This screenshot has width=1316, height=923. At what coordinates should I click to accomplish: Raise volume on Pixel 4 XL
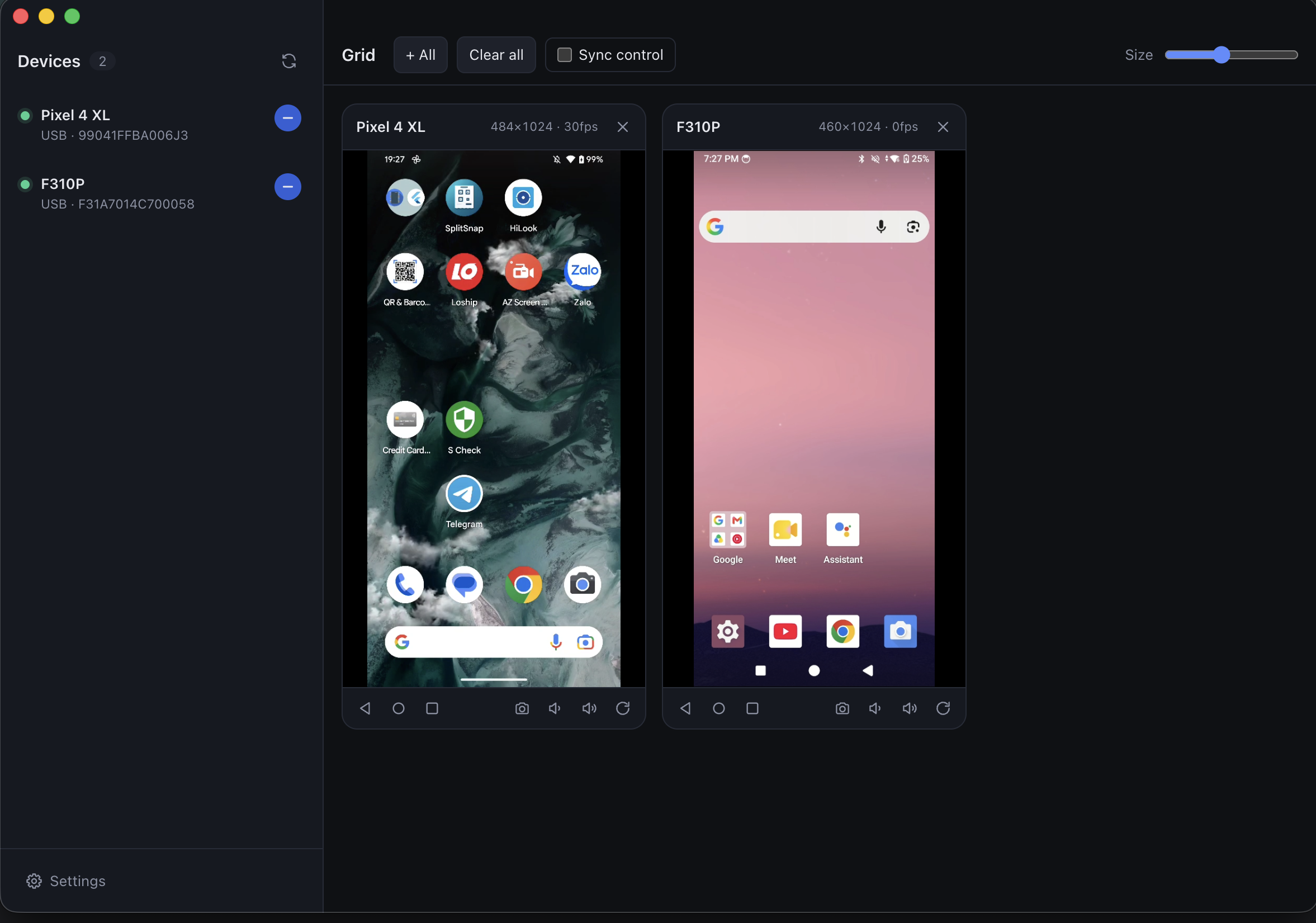pyautogui.click(x=589, y=708)
